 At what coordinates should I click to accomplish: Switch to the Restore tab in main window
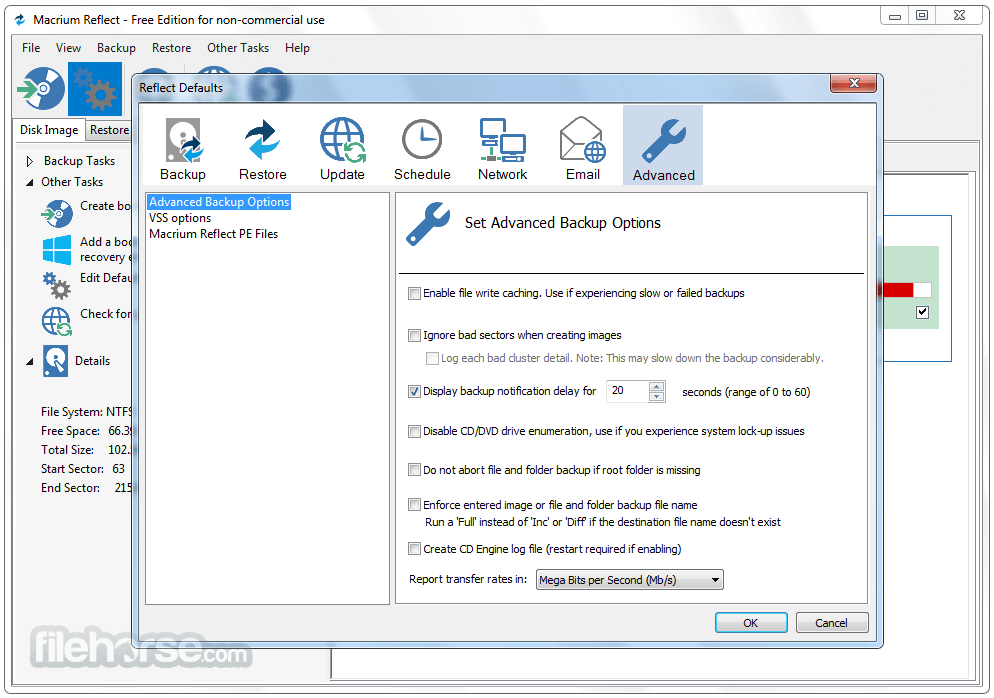[109, 130]
